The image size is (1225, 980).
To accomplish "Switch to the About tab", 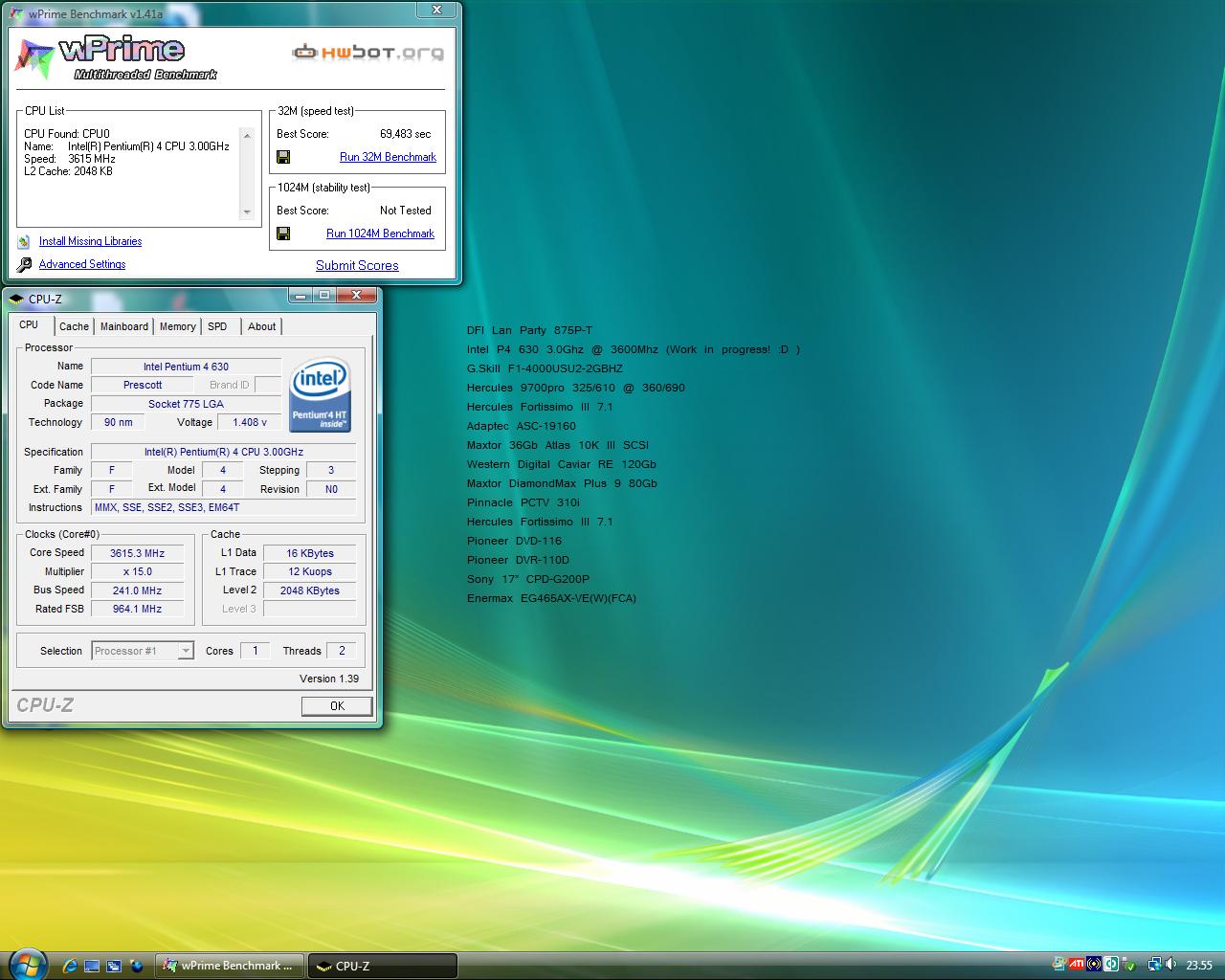I will (261, 326).
